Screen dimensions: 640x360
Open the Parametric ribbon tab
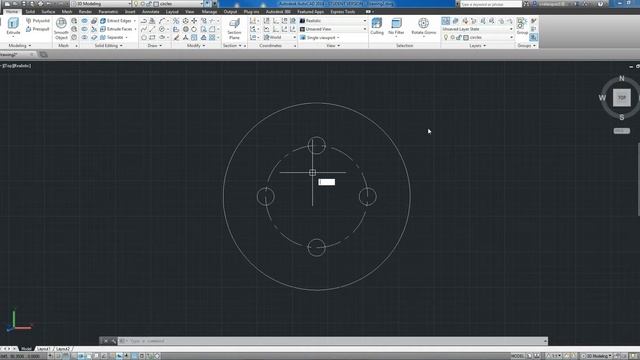click(x=108, y=12)
